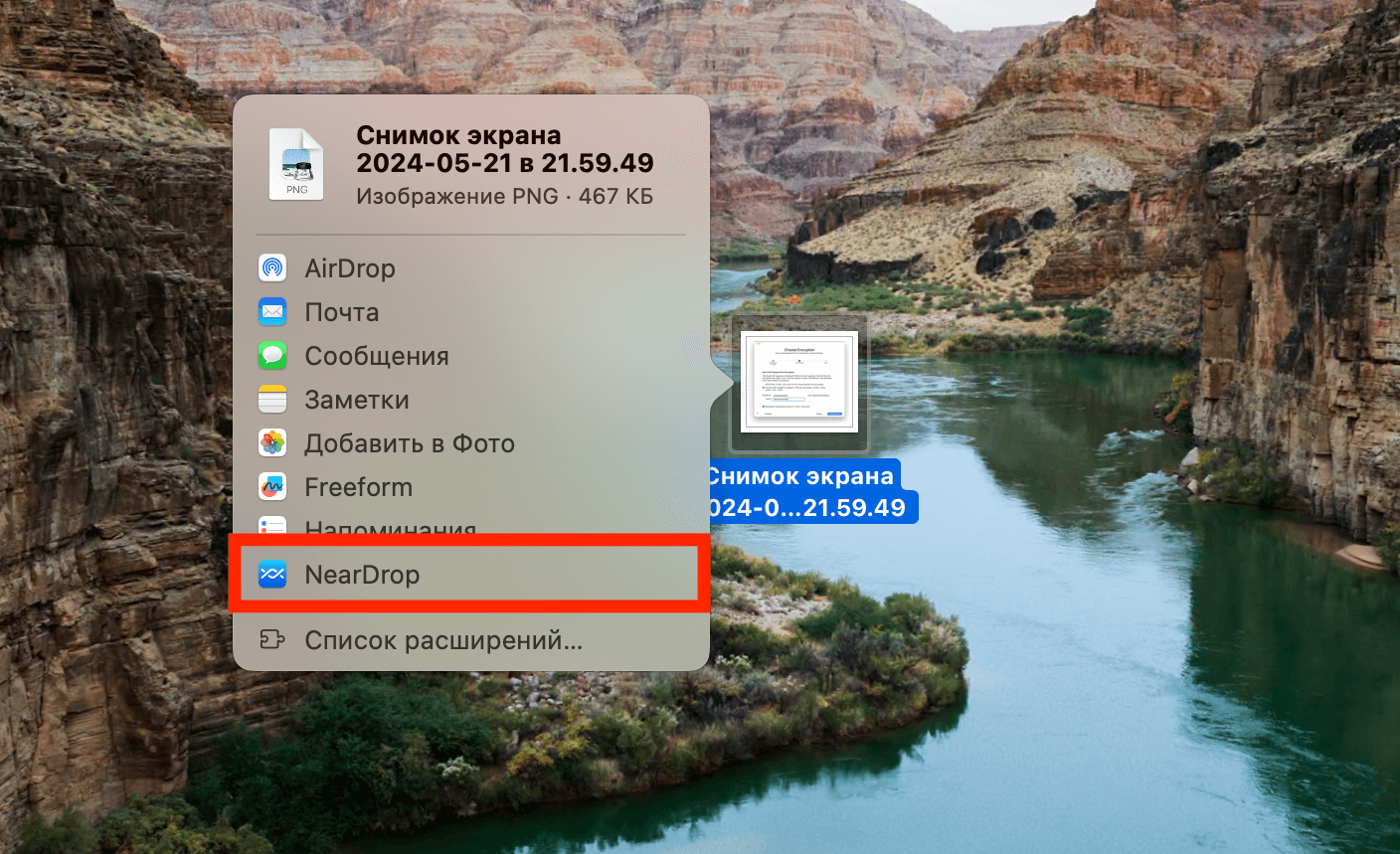Viewport: 1400px width, 854px height.
Task: Pick Freeform in the share menu
Action: [x=358, y=487]
